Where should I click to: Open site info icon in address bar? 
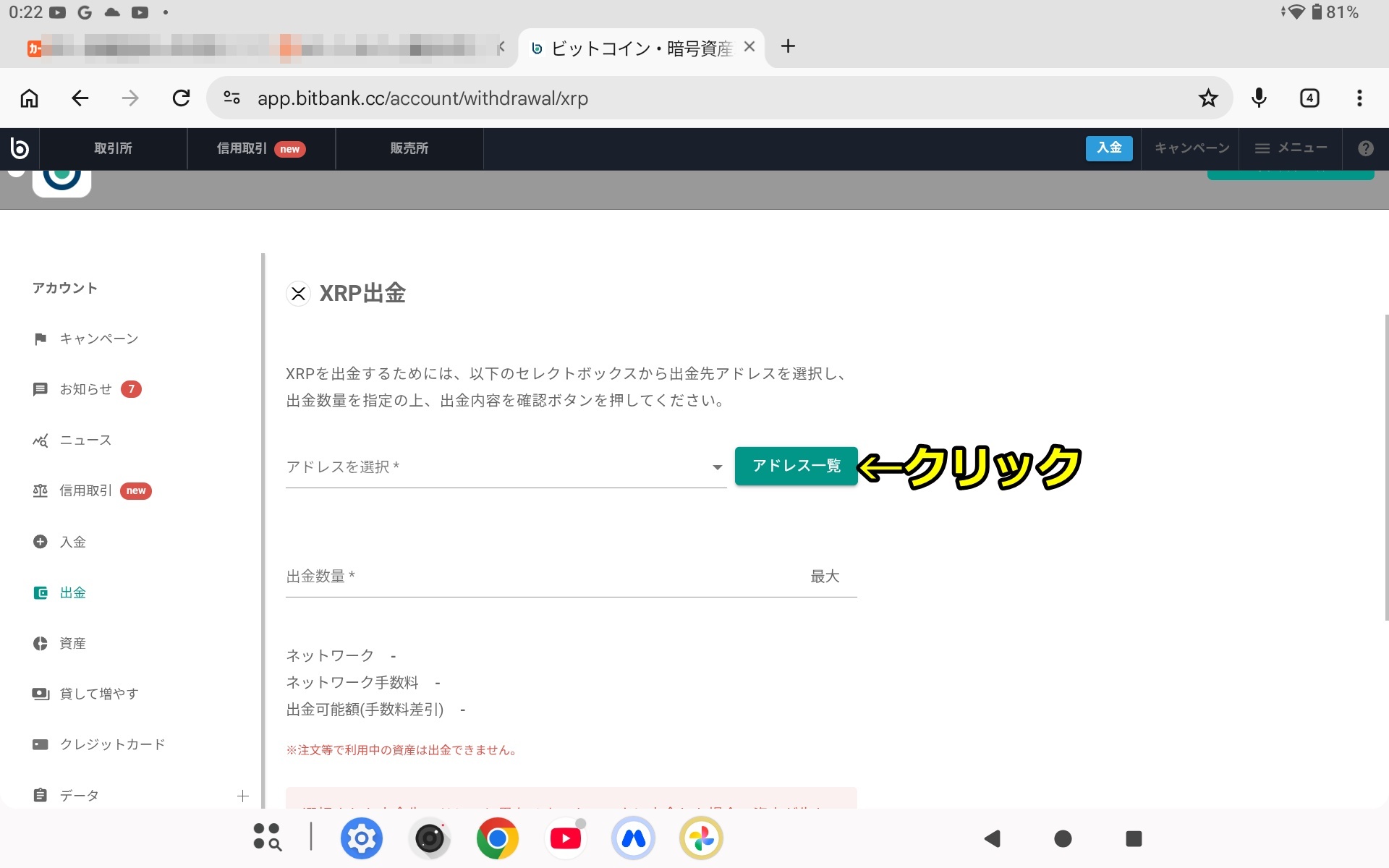231,98
